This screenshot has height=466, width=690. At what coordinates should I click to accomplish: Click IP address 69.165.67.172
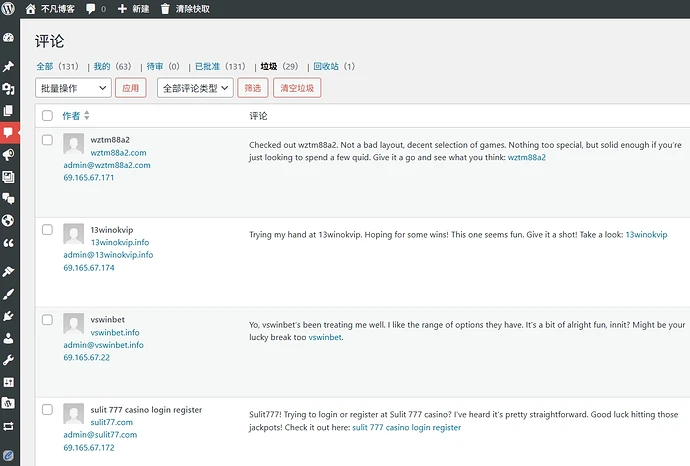(x=89, y=448)
